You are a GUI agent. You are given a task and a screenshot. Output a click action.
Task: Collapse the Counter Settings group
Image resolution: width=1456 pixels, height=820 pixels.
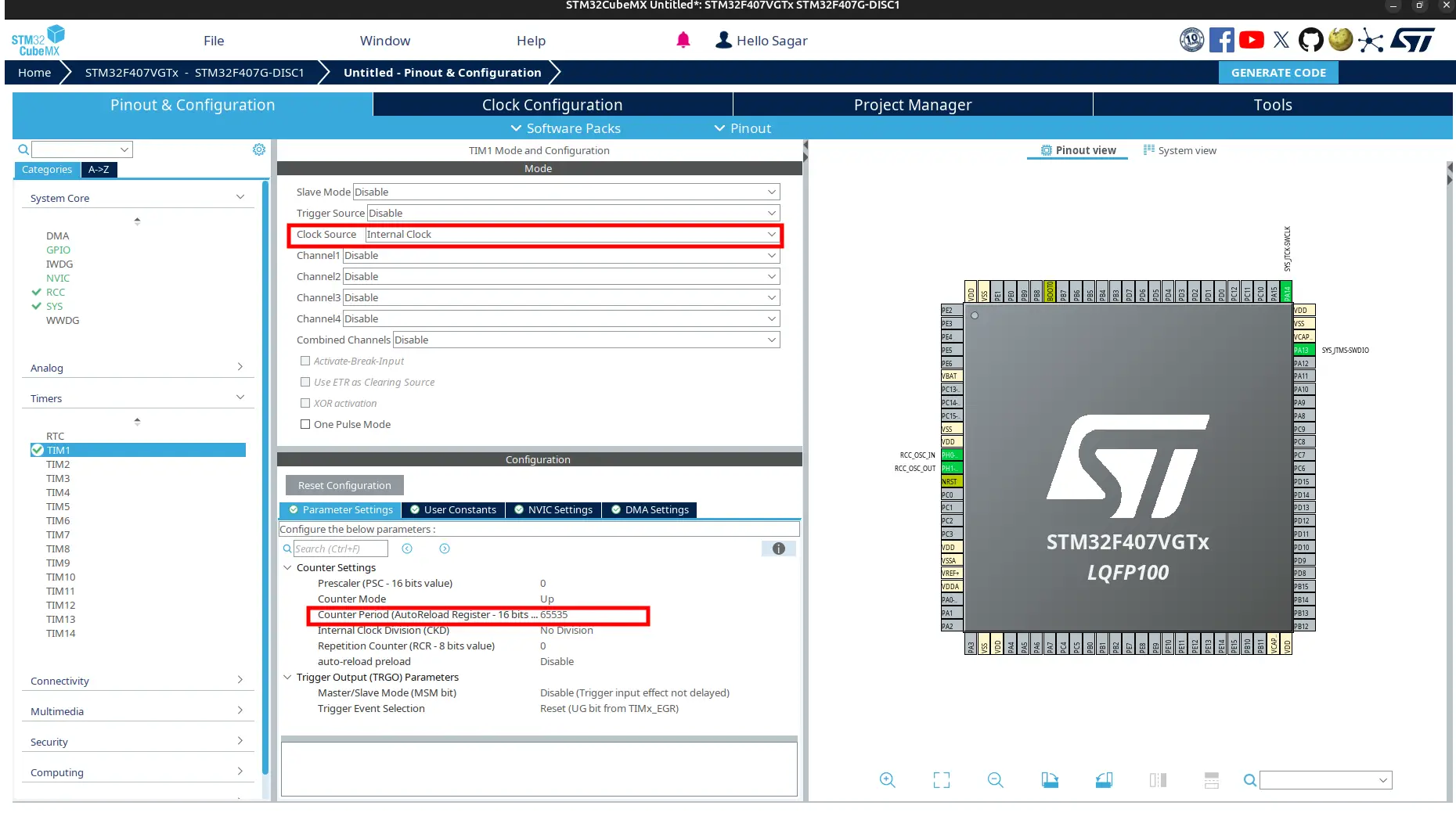(x=287, y=567)
